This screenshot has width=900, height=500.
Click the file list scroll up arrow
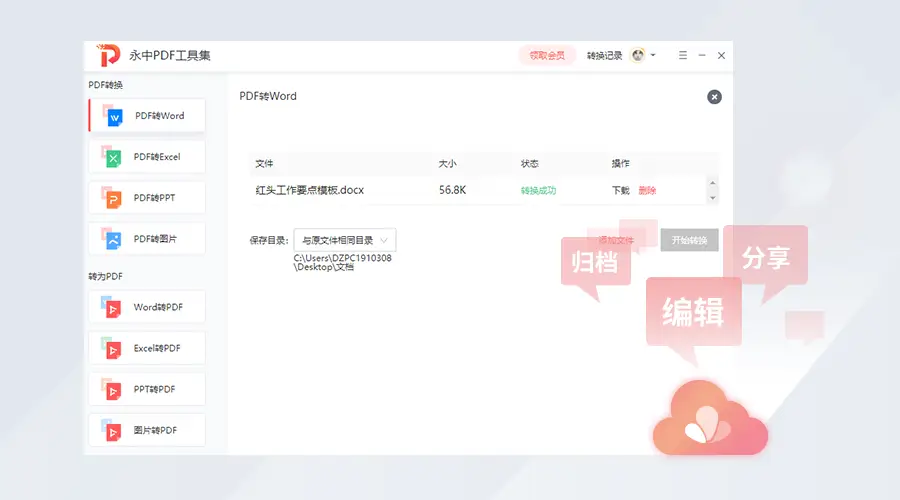(713, 183)
